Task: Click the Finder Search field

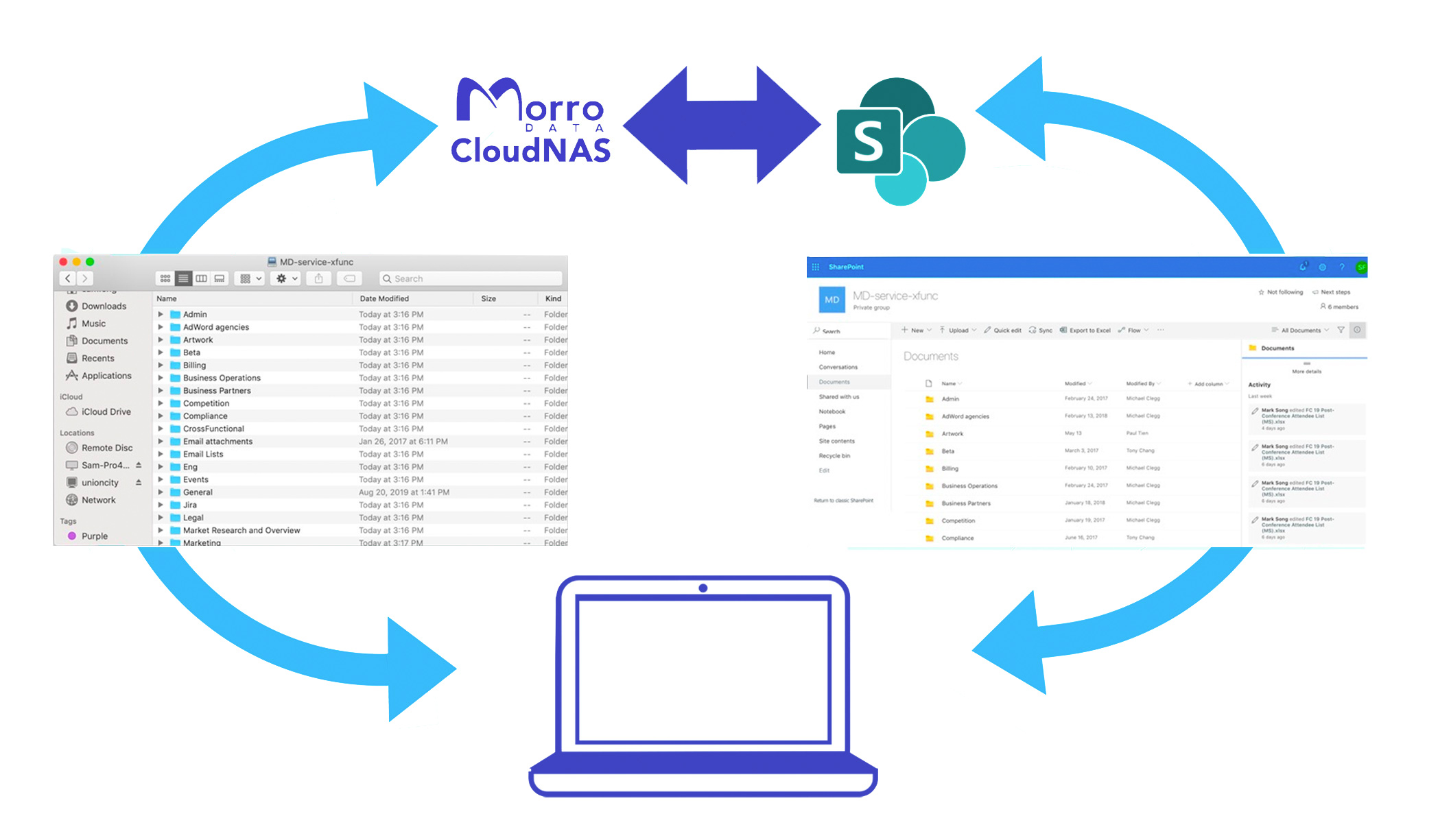Action: (471, 278)
